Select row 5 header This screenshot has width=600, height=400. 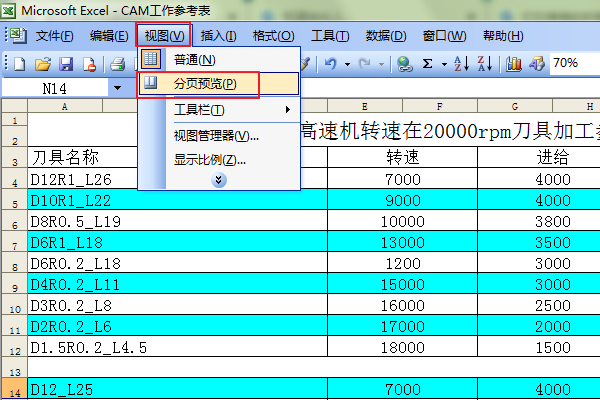(x=15, y=200)
